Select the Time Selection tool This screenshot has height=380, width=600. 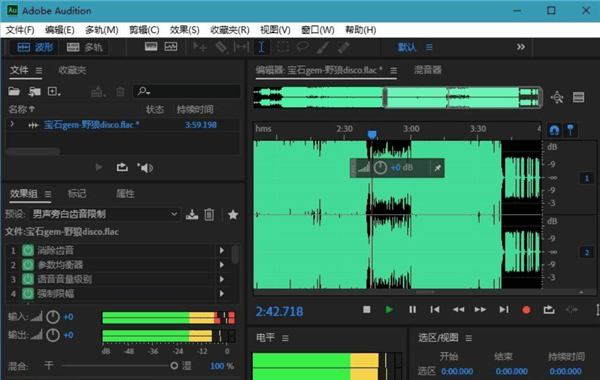pyautogui.click(x=261, y=47)
